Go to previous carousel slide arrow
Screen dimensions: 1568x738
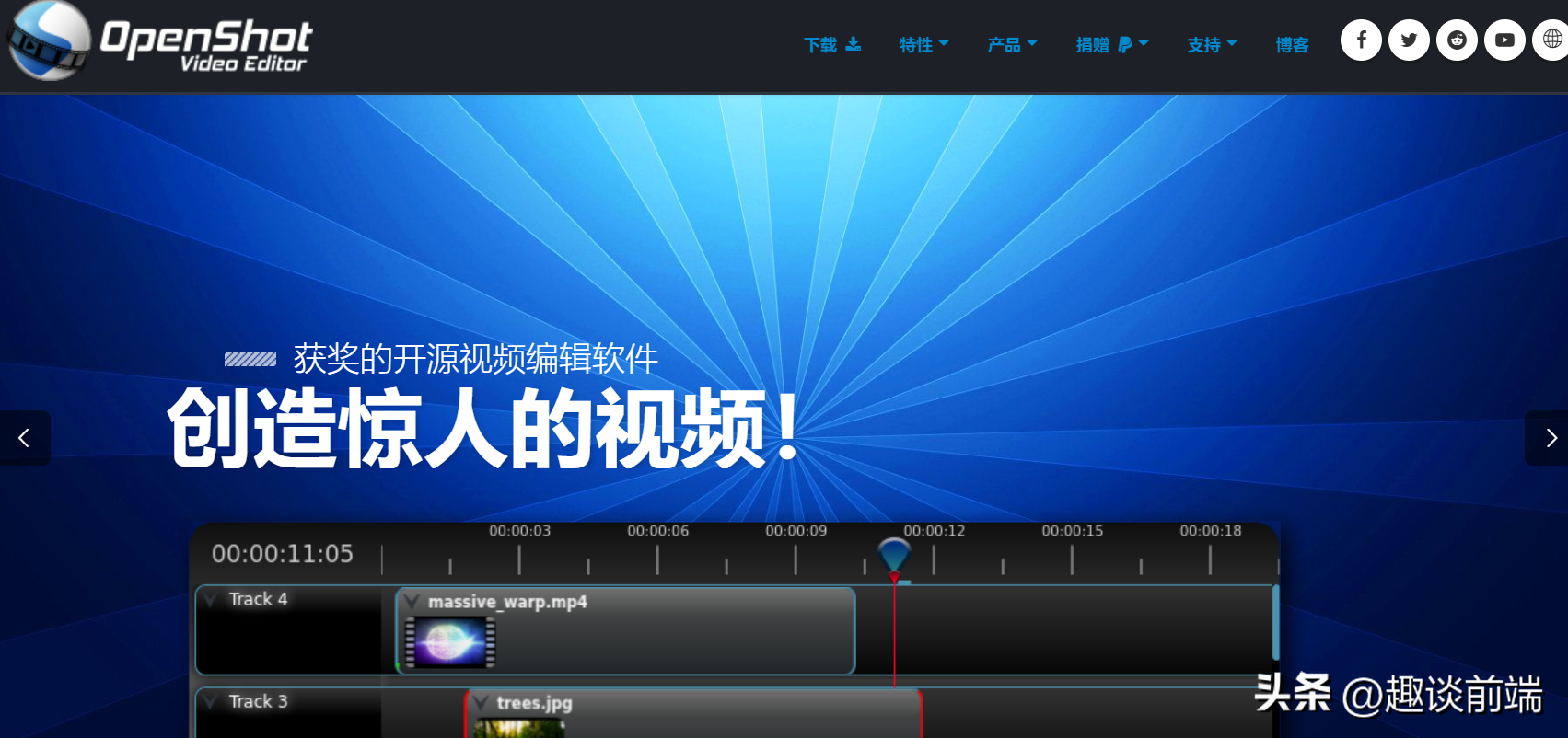(x=25, y=438)
